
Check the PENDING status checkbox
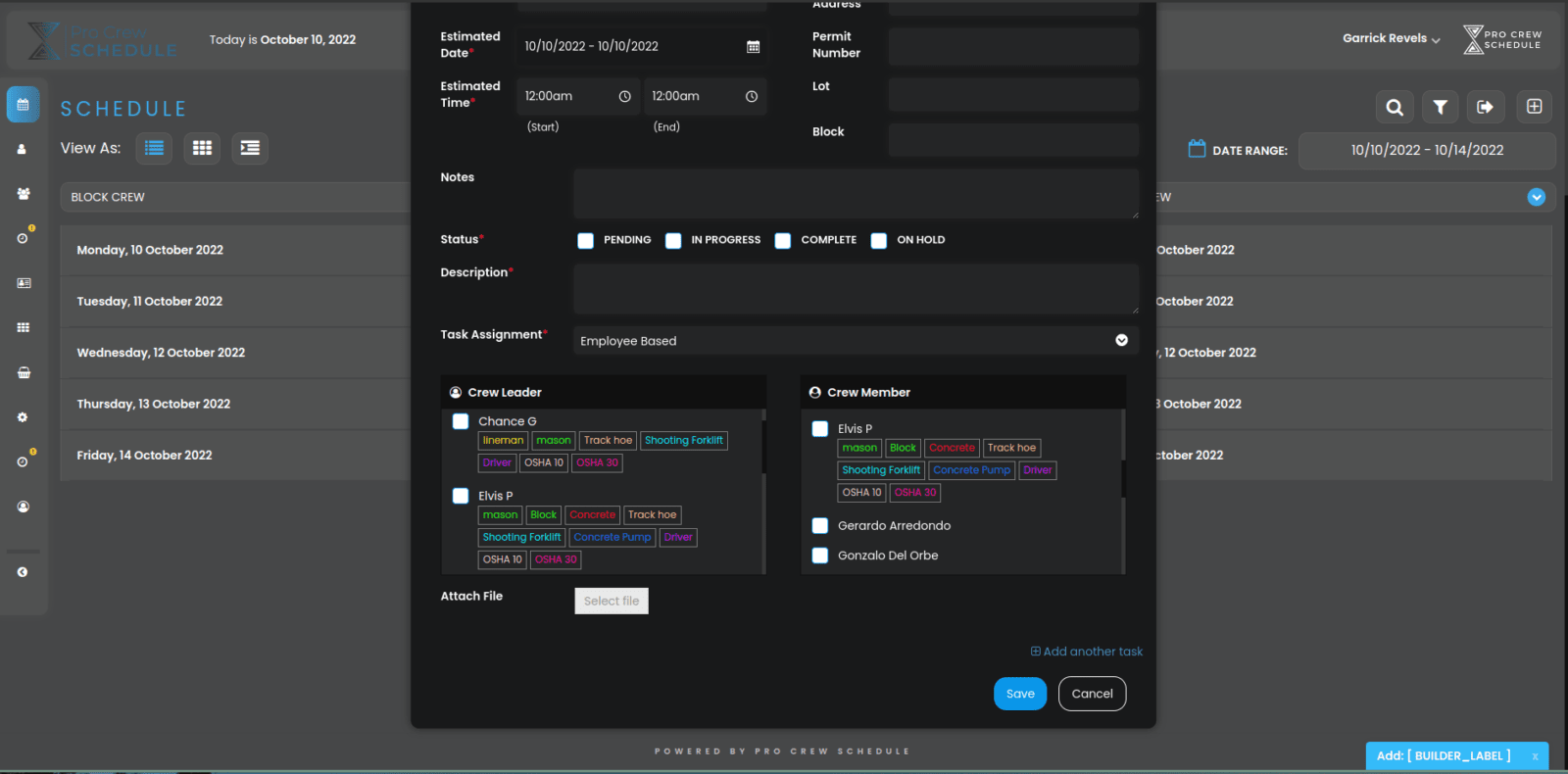585,240
